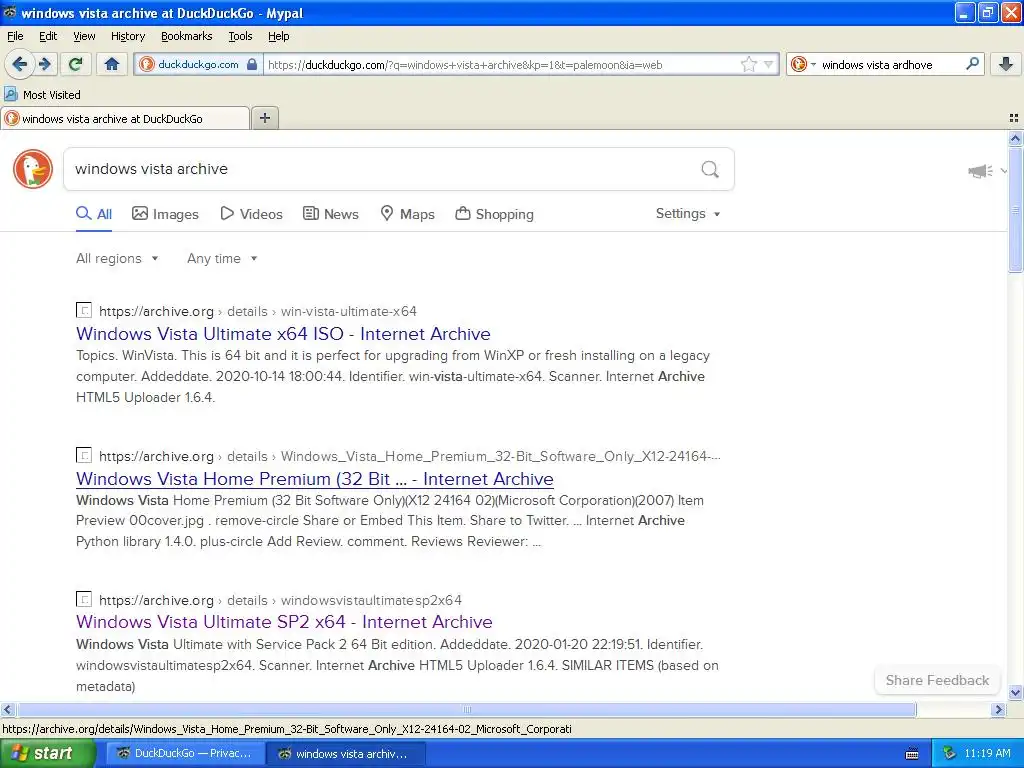Bookmark this page with the star icon

(x=748, y=64)
